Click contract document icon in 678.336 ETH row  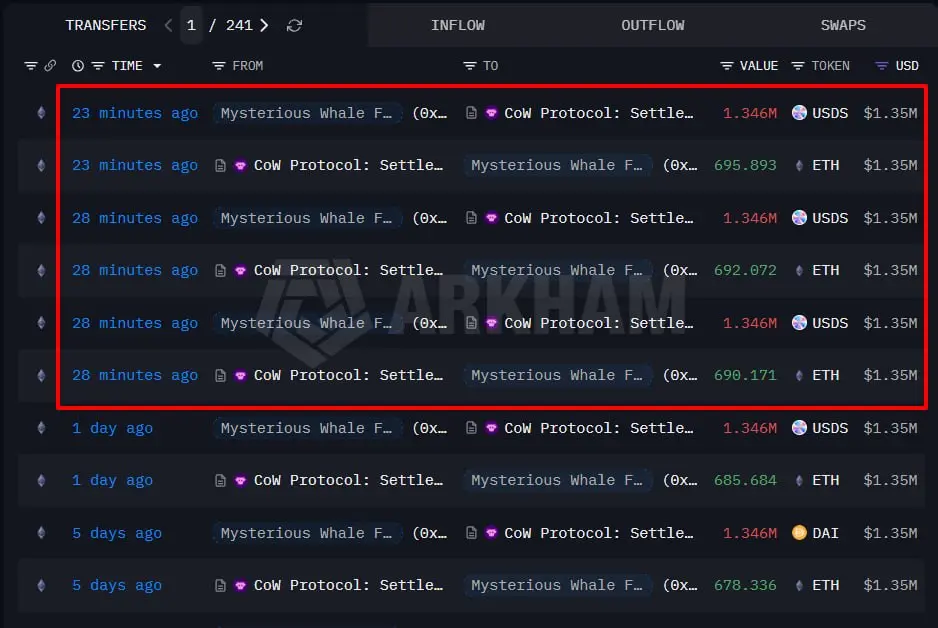[x=220, y=585]
